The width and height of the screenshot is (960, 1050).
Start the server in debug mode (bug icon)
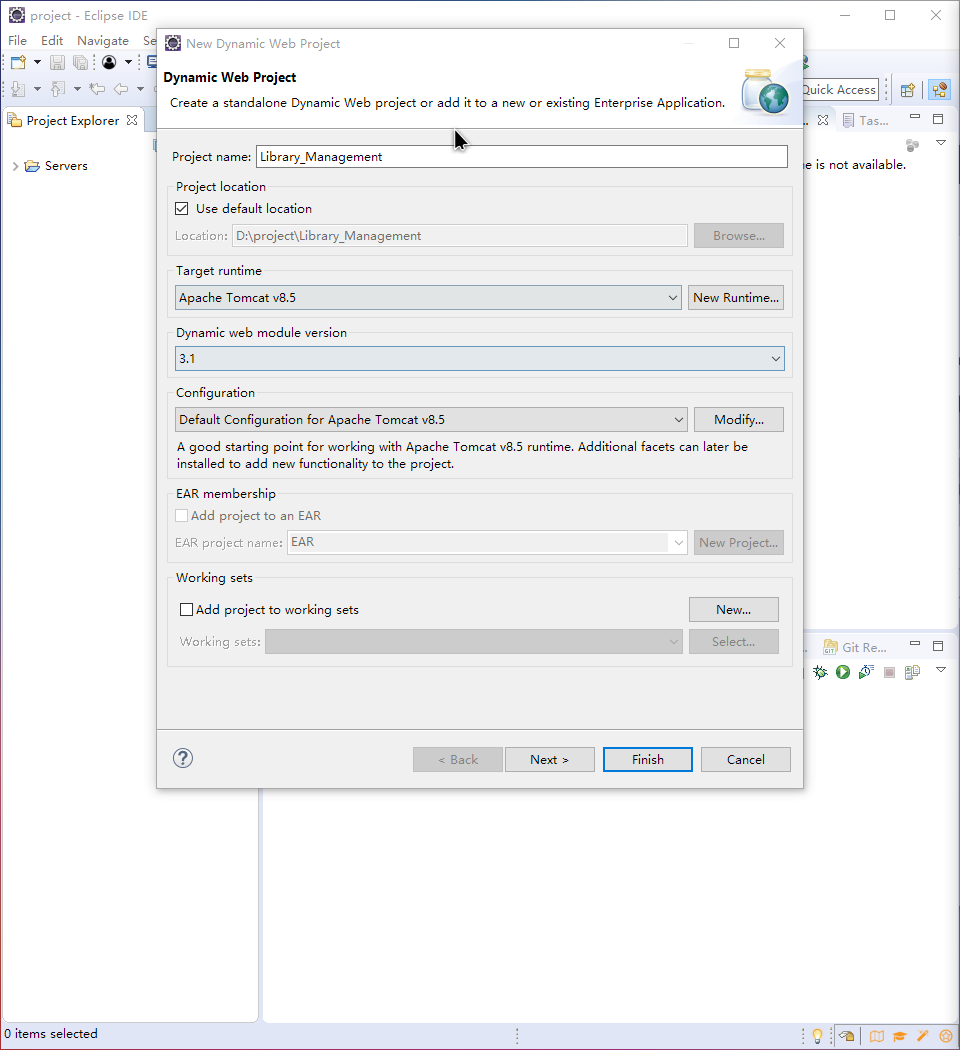pos(820,672)
